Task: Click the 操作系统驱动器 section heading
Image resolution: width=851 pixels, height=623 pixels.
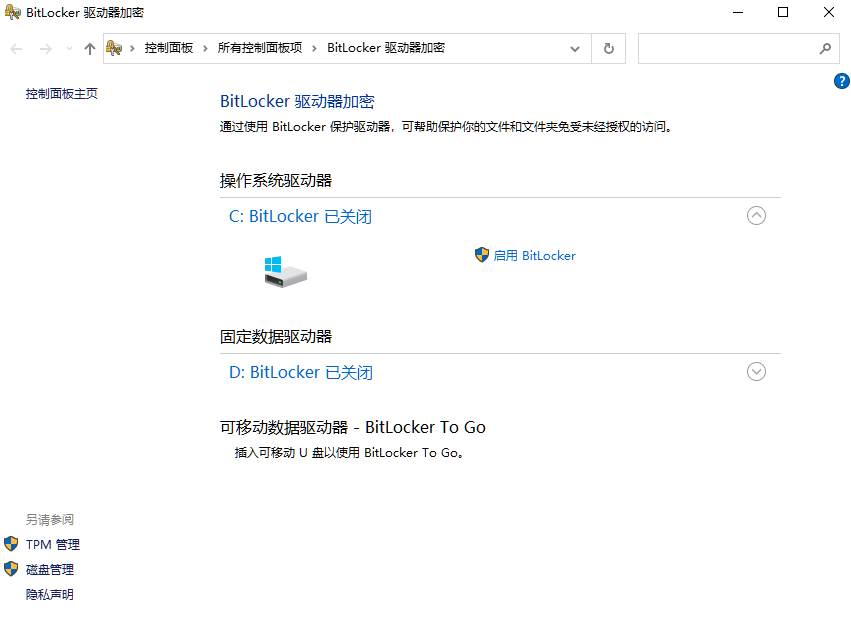Action: pyautogui.click(x=276, y=181)
